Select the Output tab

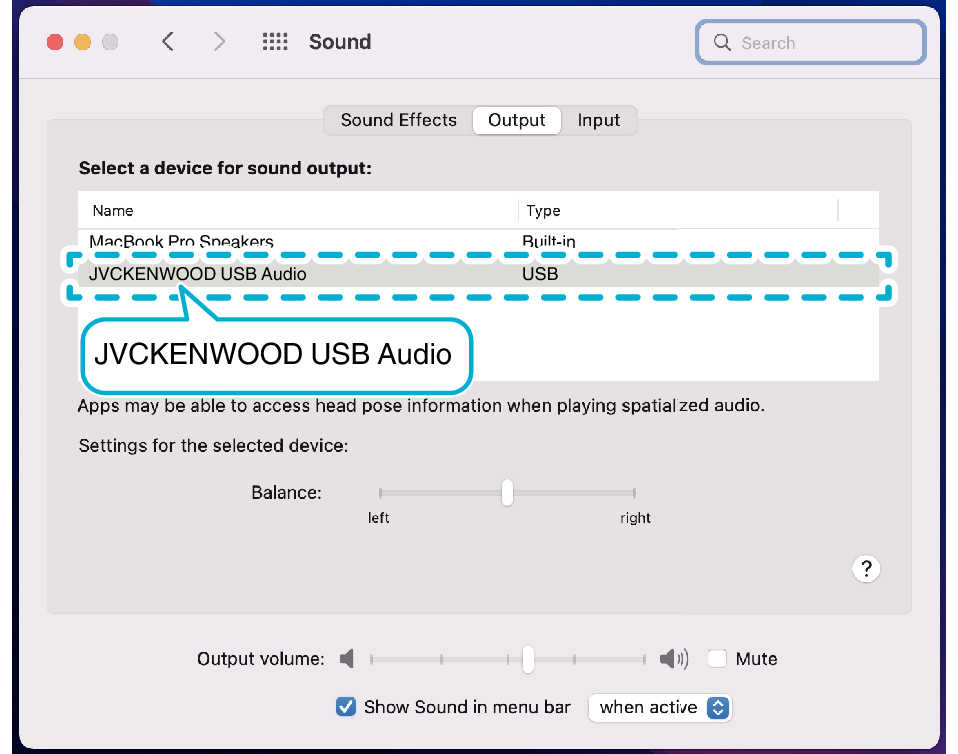[516, 120]
